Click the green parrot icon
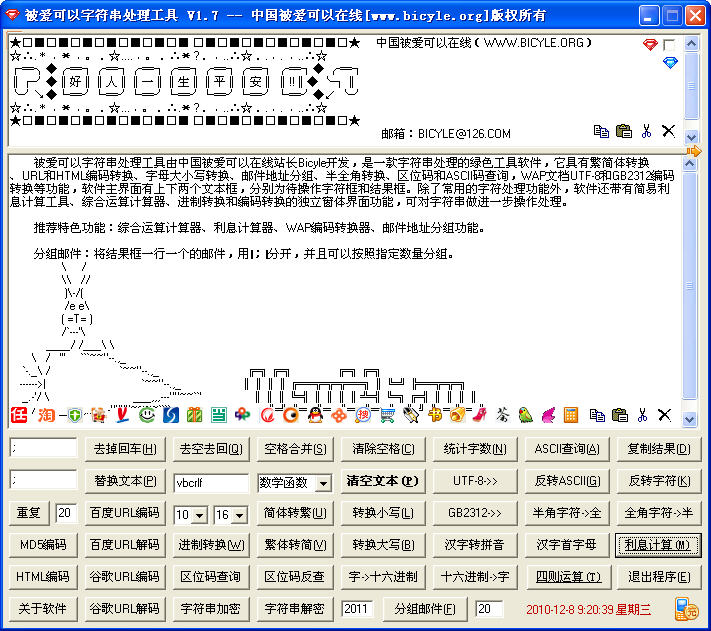The image size is (711, 631). (525, 415)
